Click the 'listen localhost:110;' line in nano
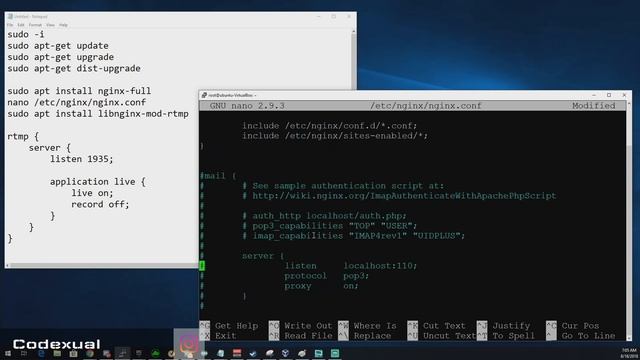This screenshot has width=640, height=360. pyautogui.click(x=351, y=266)
